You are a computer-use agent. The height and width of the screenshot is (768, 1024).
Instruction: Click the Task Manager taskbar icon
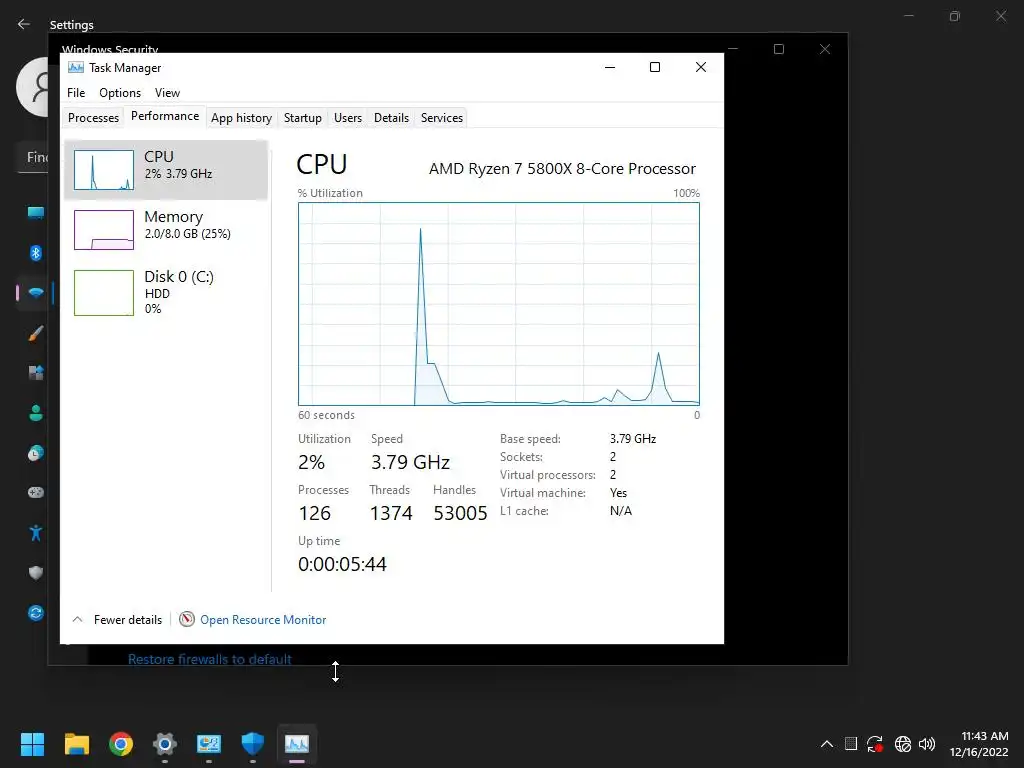[x=297, y=744]
